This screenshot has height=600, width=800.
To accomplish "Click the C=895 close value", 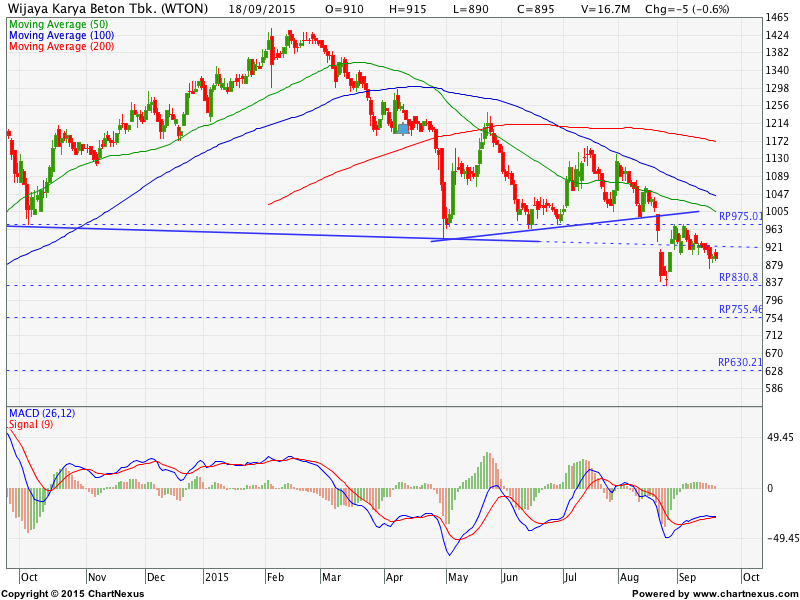I will click(535, 9).
